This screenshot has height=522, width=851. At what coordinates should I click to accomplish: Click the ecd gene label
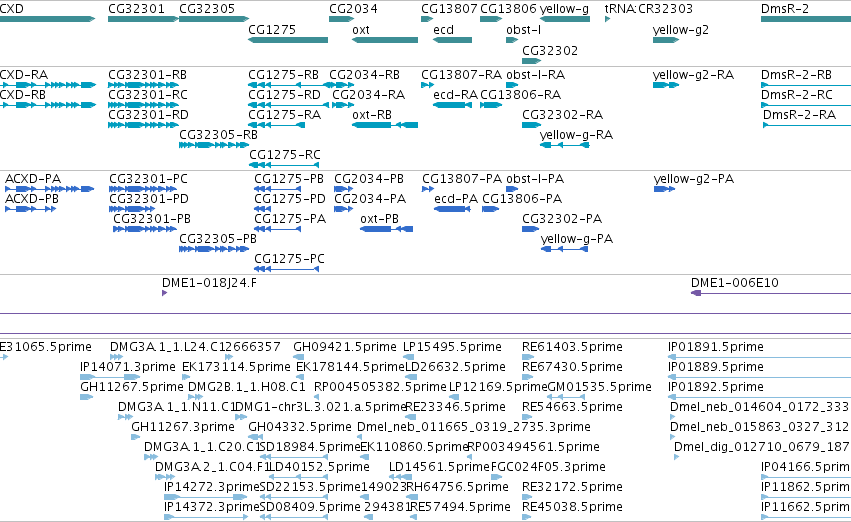point(443,29)
